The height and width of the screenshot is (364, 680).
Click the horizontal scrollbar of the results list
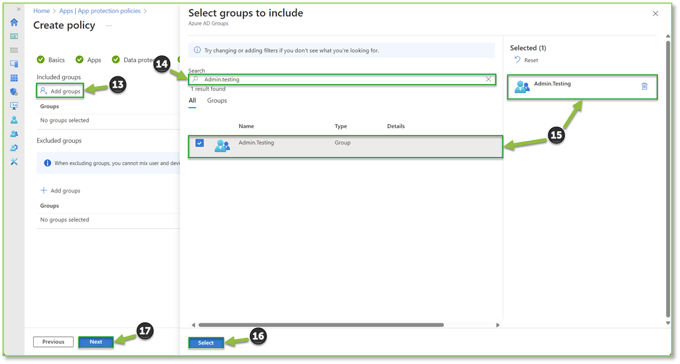tap(321, 325)
